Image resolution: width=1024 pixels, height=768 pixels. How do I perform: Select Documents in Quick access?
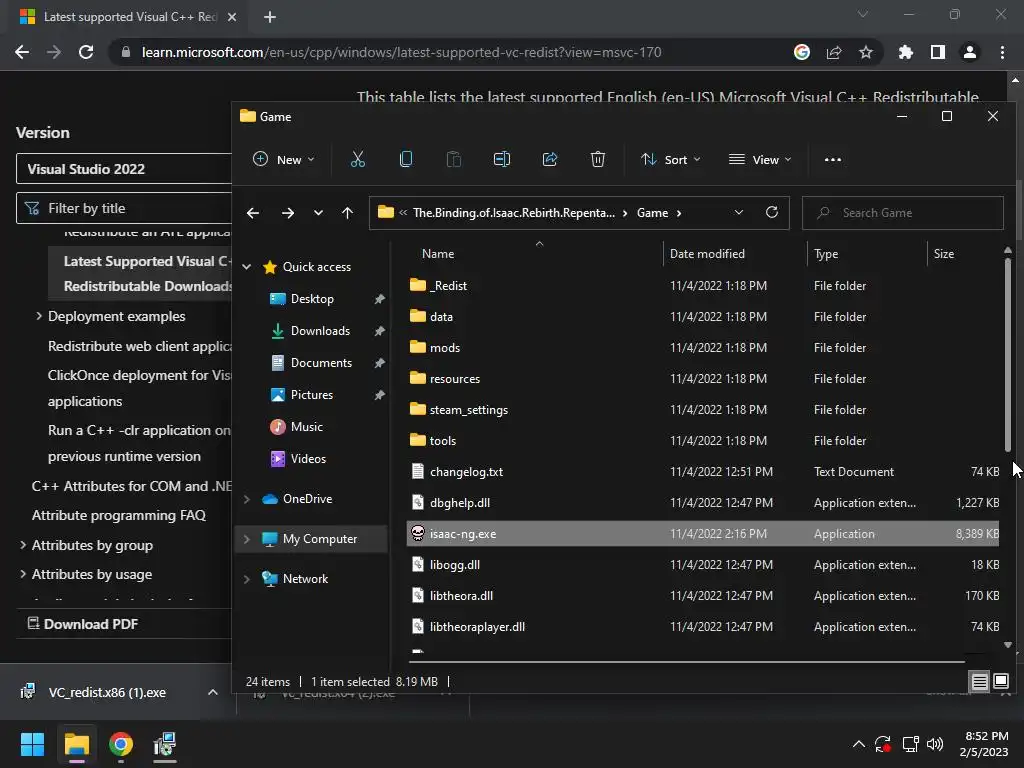[321, 362]
